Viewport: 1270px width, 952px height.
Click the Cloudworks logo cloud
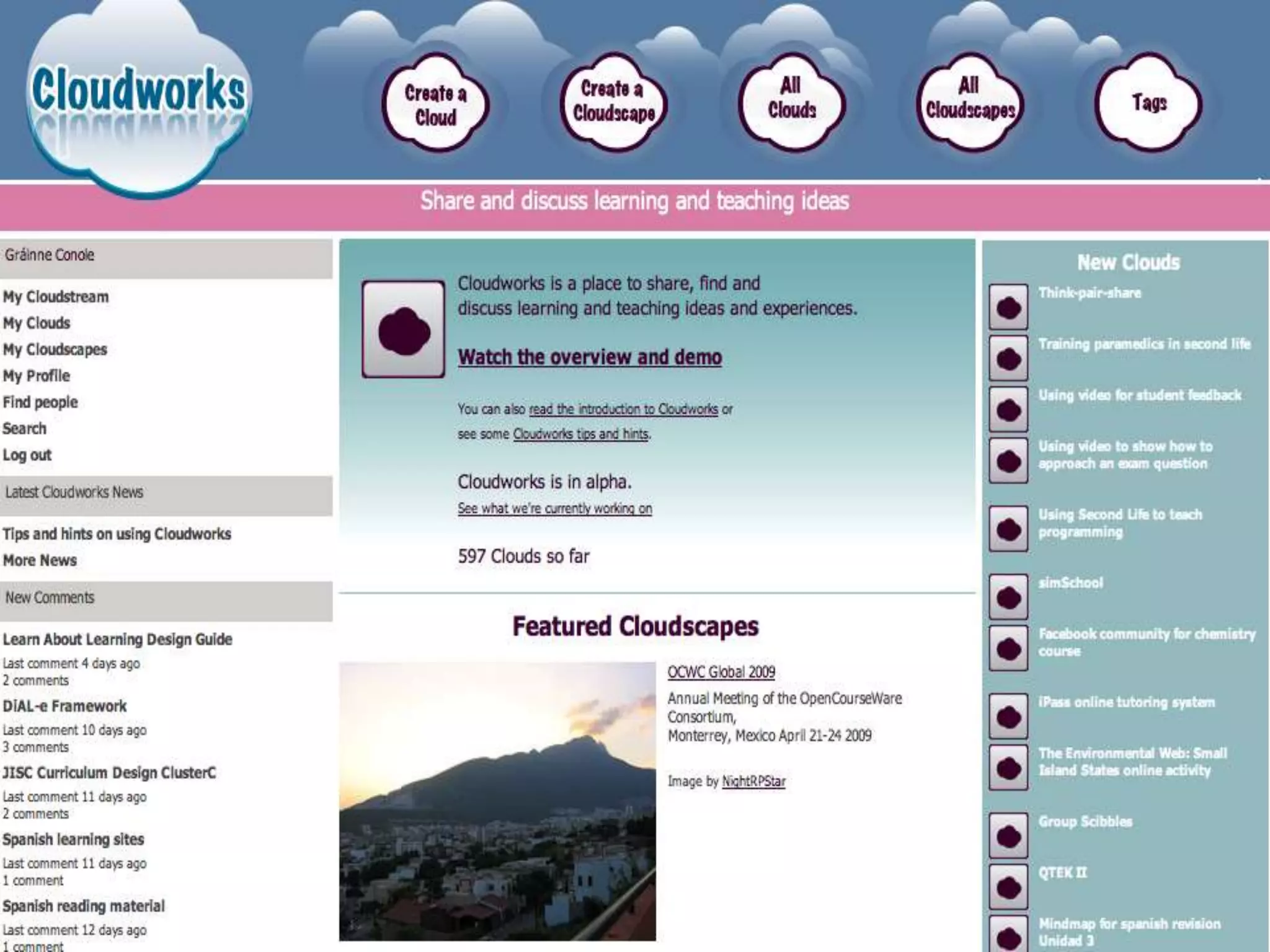pyautogui.click(x=138, y=93)
